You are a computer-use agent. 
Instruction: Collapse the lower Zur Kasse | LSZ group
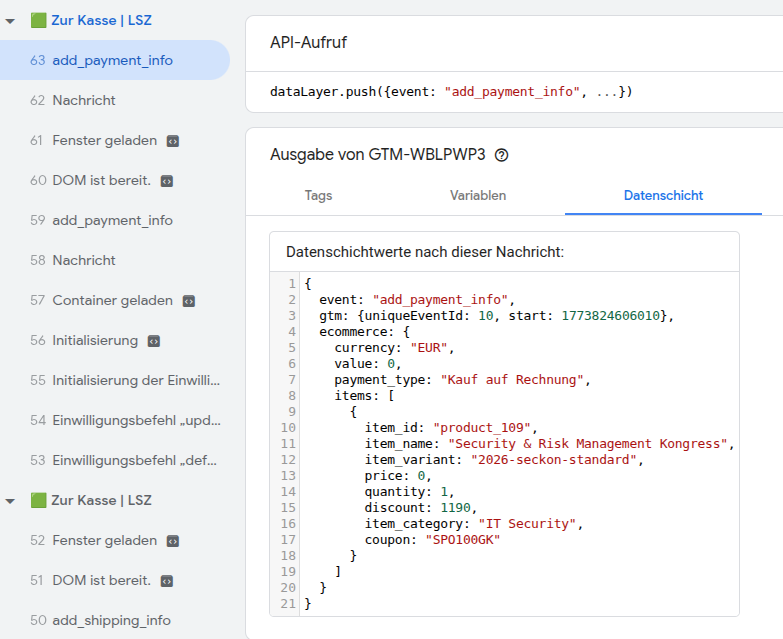click(9, 500)
